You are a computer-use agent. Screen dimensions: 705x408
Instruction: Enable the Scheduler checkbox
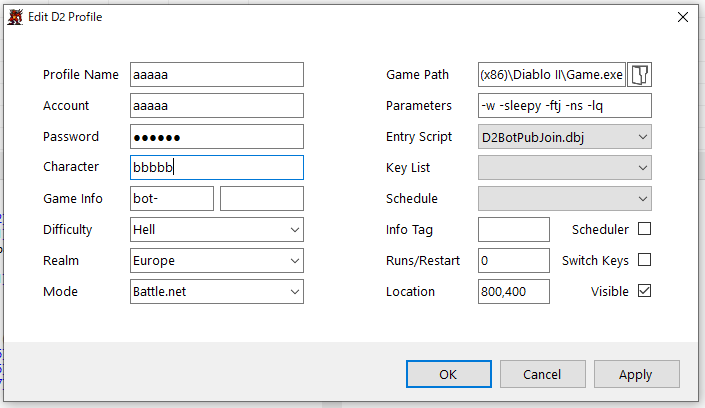click(644, 229)
